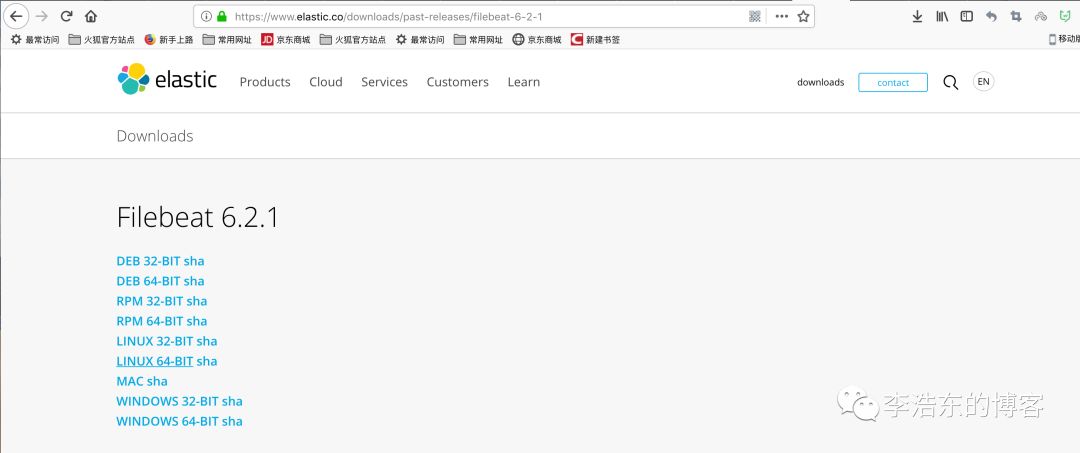Open the sha link beside WINDOWS 32-BIT

click(x=232, y=401)
